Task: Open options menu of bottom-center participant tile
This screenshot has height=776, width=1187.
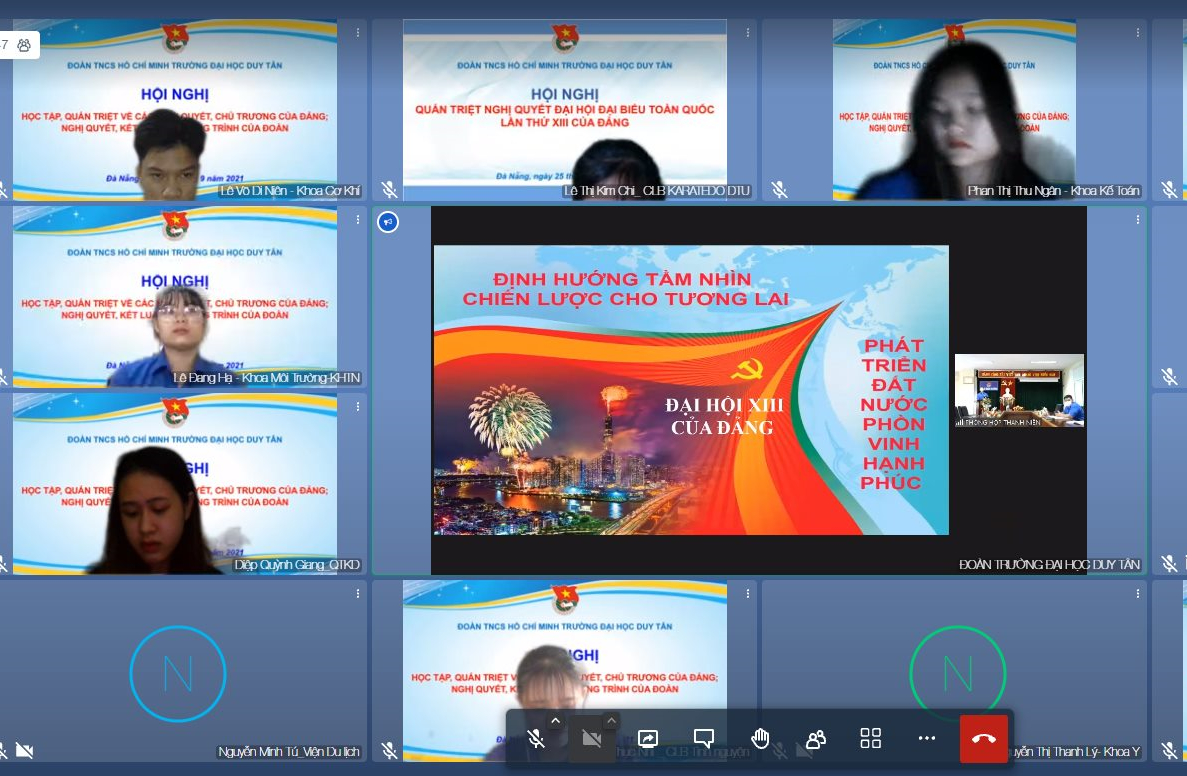Action: 748,594
